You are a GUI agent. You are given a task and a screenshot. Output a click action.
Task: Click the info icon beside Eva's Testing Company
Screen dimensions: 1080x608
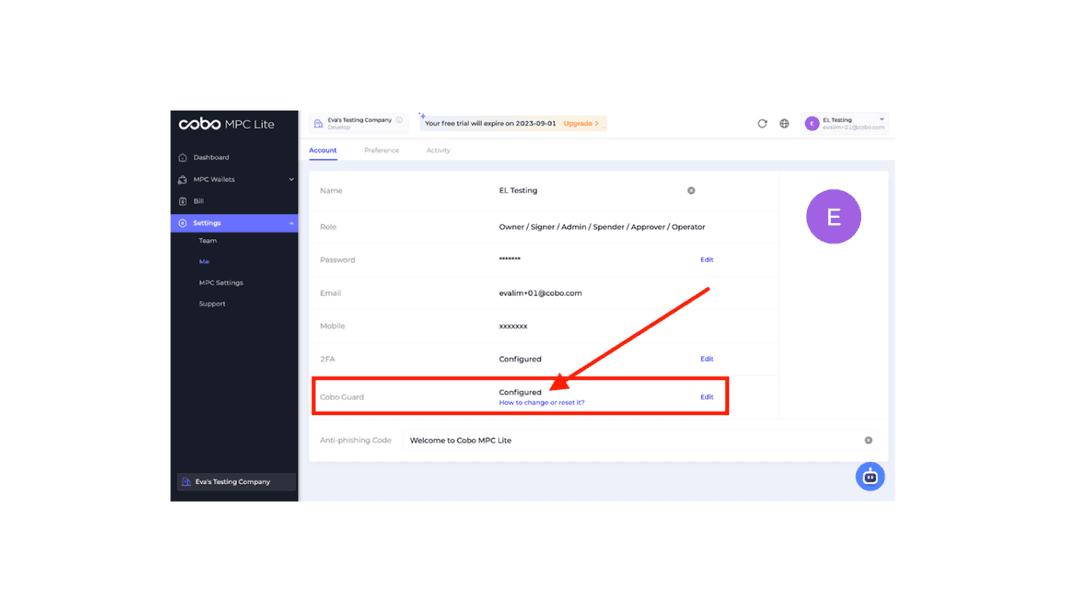(x=399, y=120)
